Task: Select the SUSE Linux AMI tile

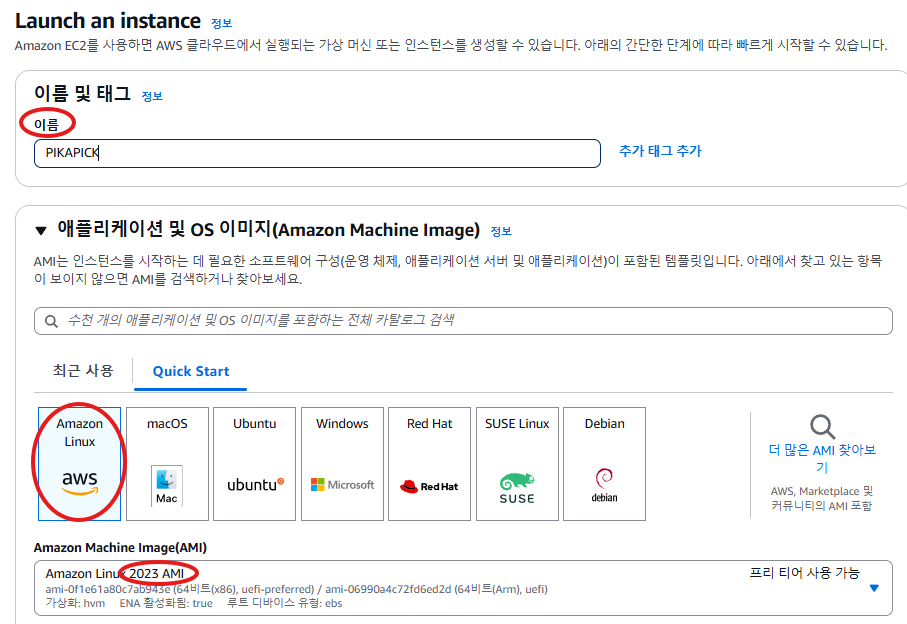Action: tap(517, 464)
